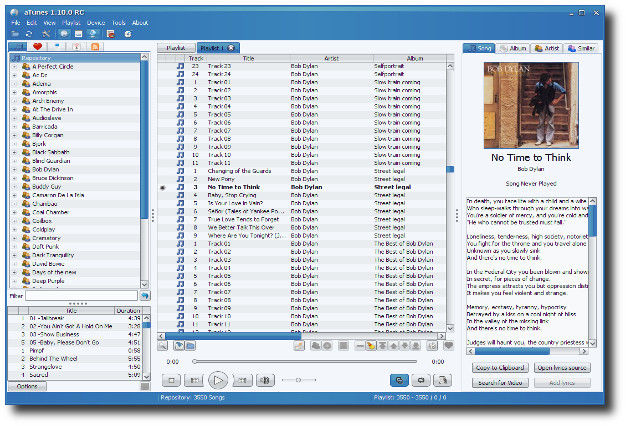626x426 pixels.
Task: Open preferences via the tools toolbar icon
Action: point(46,34)
